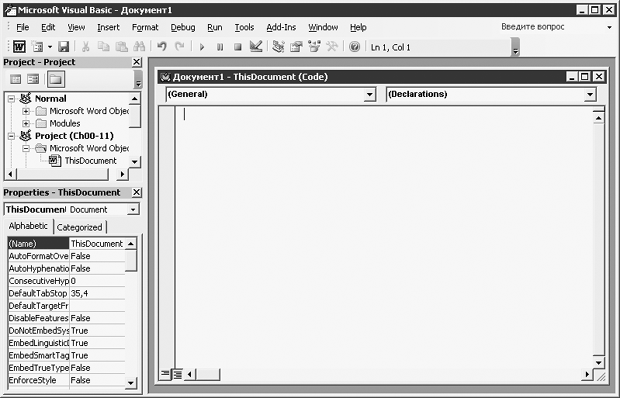The image size is (620, 398).
Task: Select the EnforceStyle property row
Action: click(66, 380)
